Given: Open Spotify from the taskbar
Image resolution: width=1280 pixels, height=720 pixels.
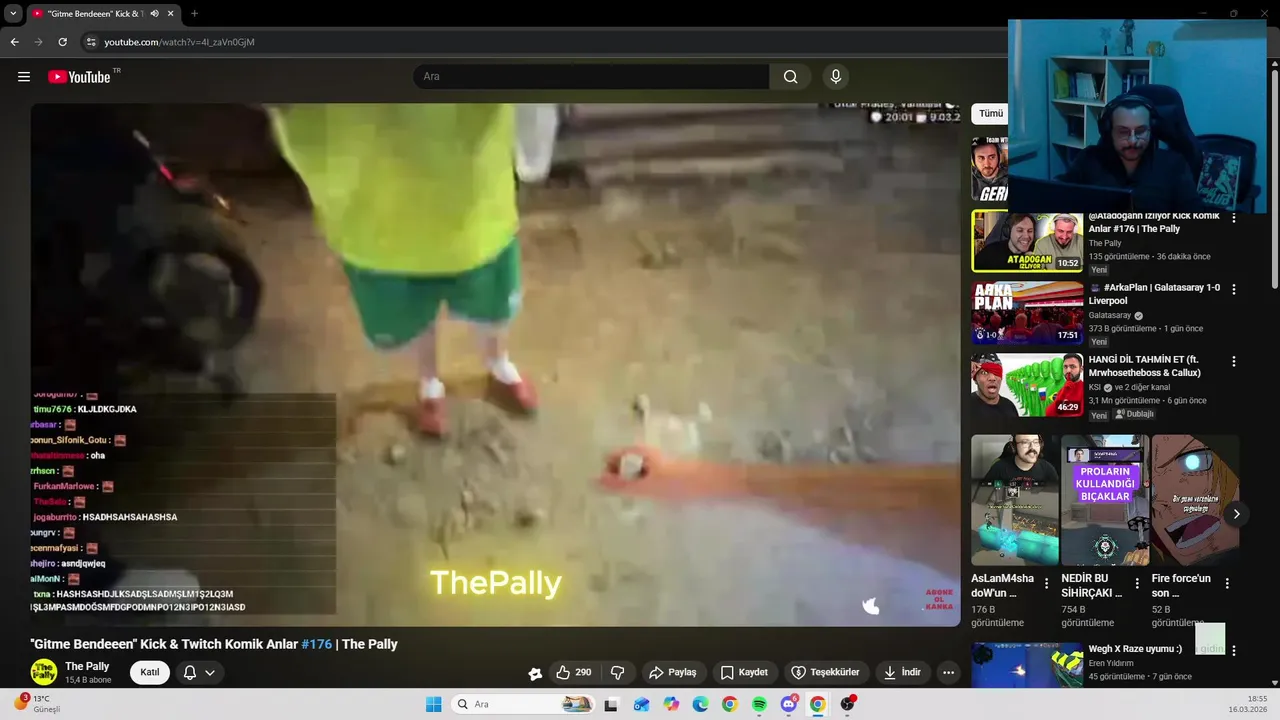Looking at the screenshot, I should 759,704.
